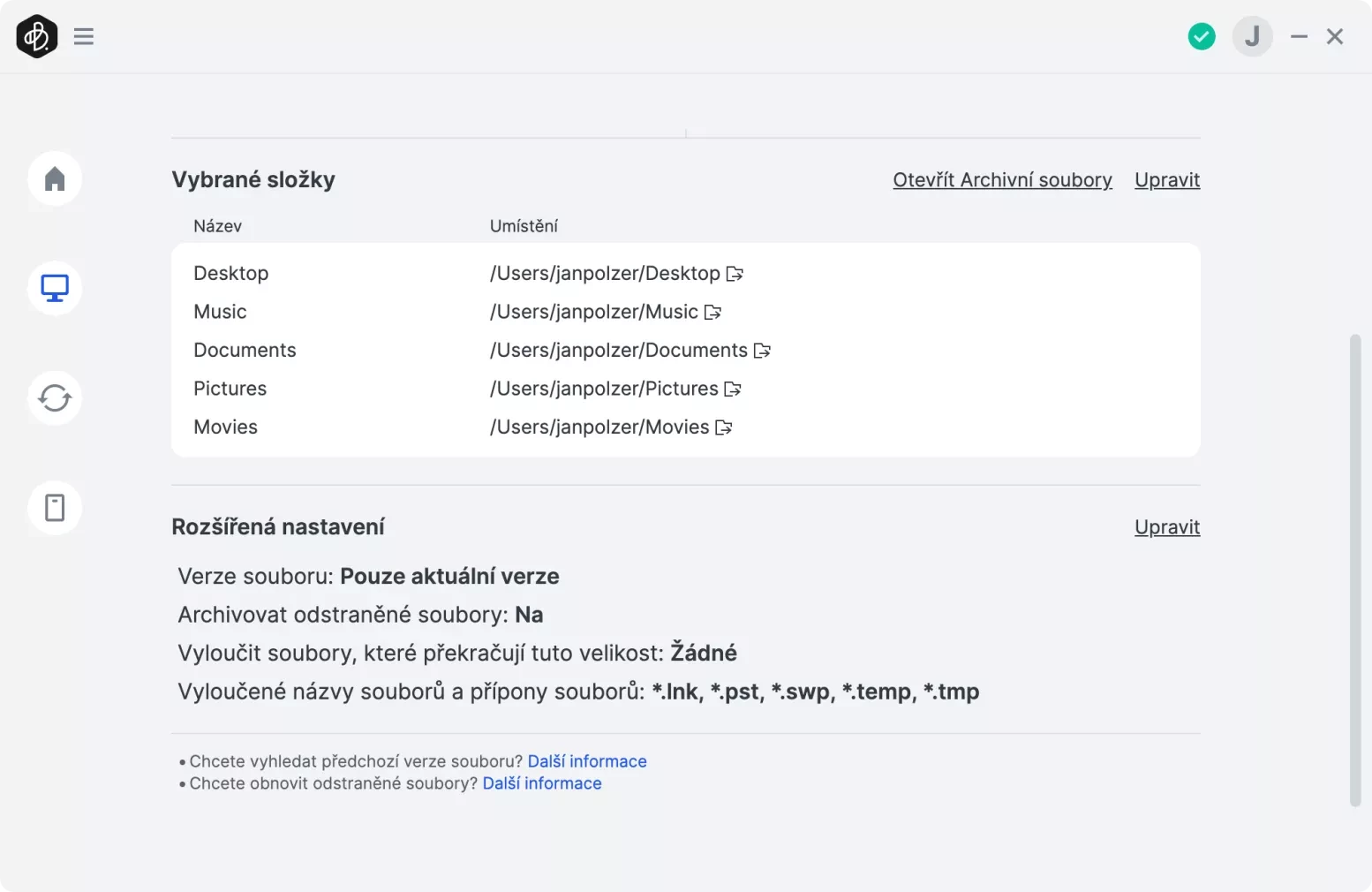Open Další informace about previous file versions

coord(587,761)
